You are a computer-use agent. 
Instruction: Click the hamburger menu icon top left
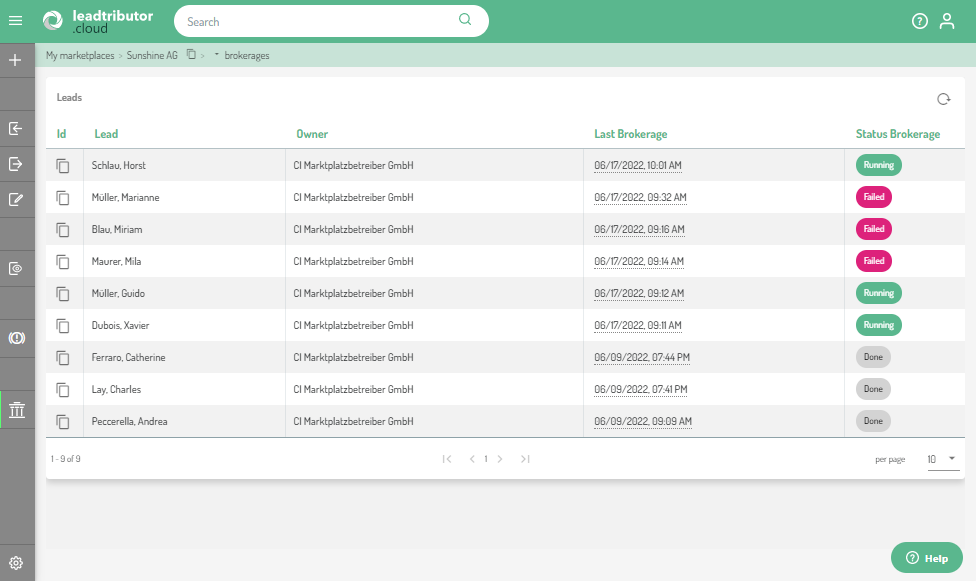coord(16,22)
